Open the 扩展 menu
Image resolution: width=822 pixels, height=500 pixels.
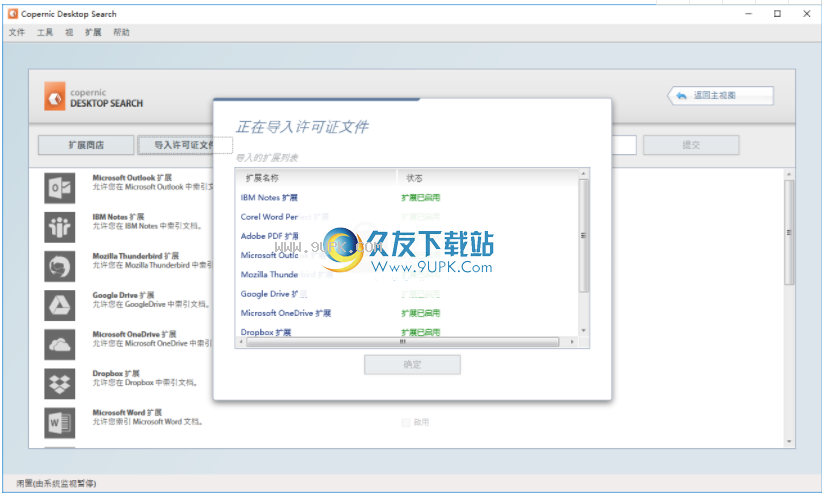pyautogui.click(x=93, y=32)
